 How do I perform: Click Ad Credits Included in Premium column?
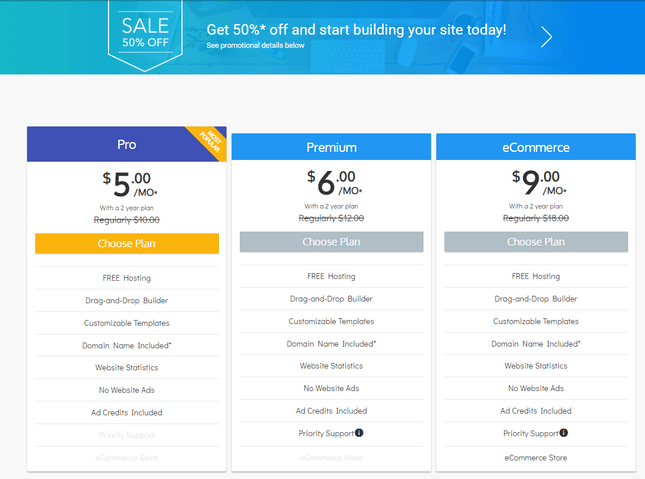[332, 411]
